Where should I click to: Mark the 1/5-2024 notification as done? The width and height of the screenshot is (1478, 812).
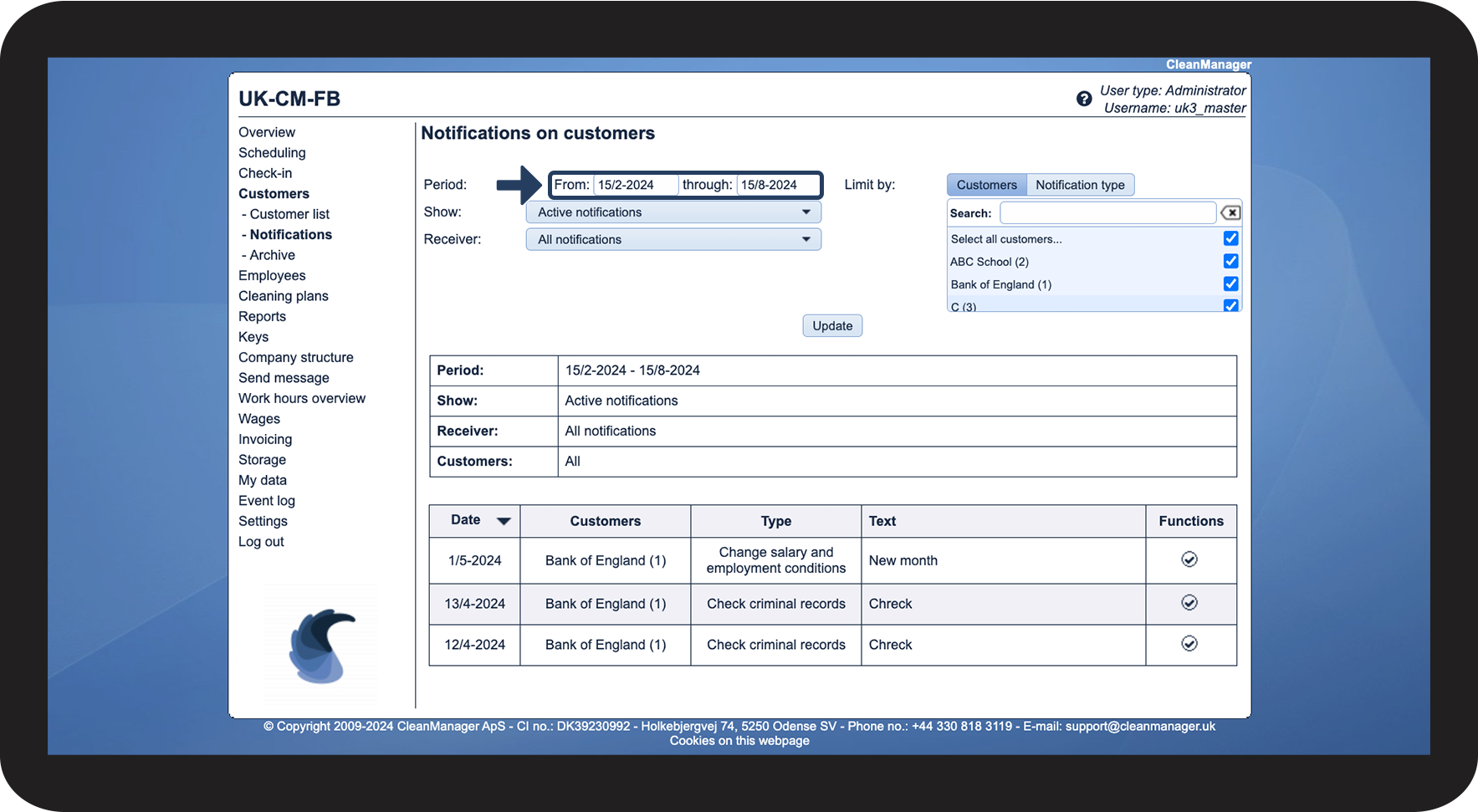click(1189, 559)
